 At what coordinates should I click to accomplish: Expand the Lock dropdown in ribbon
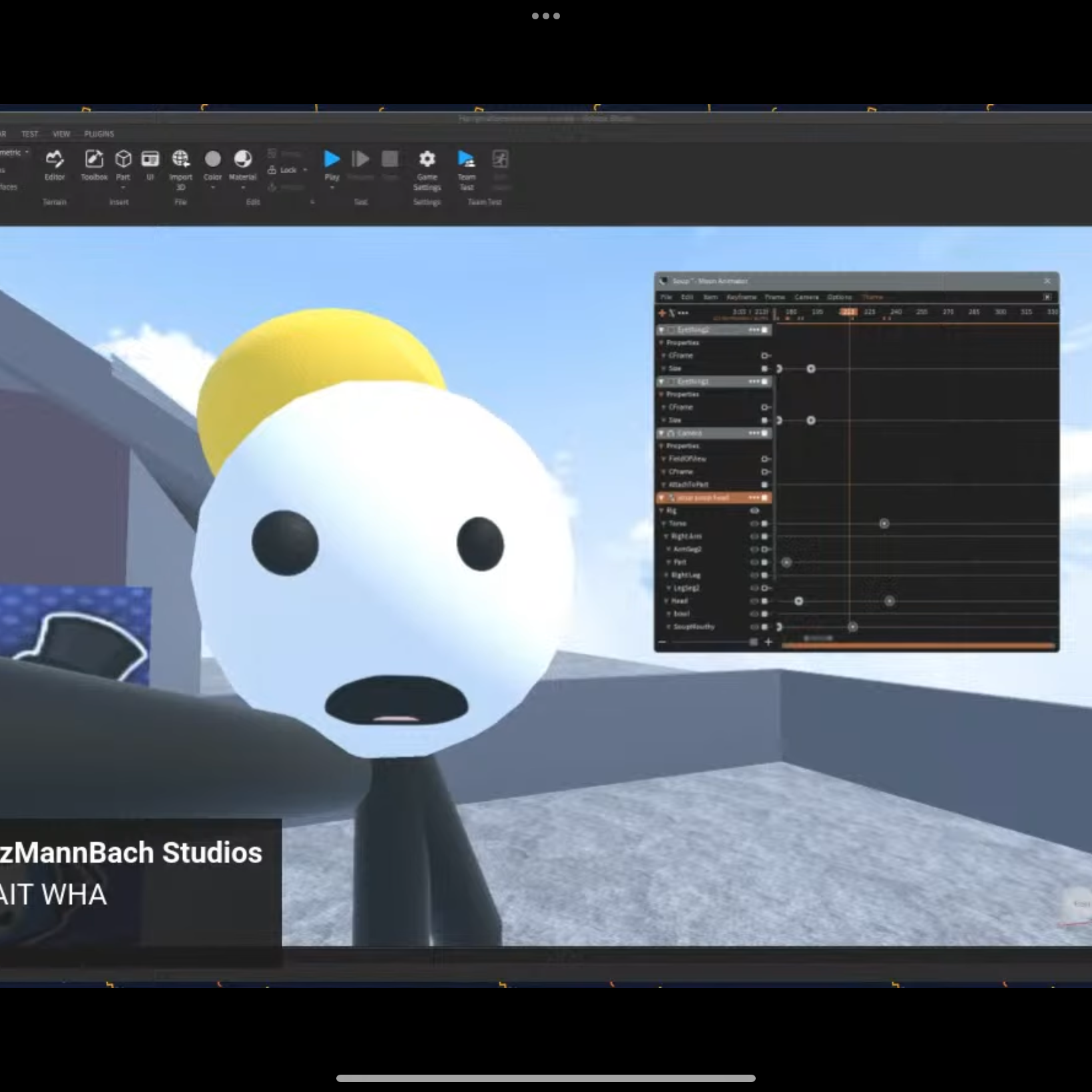[x=305, y=170]
